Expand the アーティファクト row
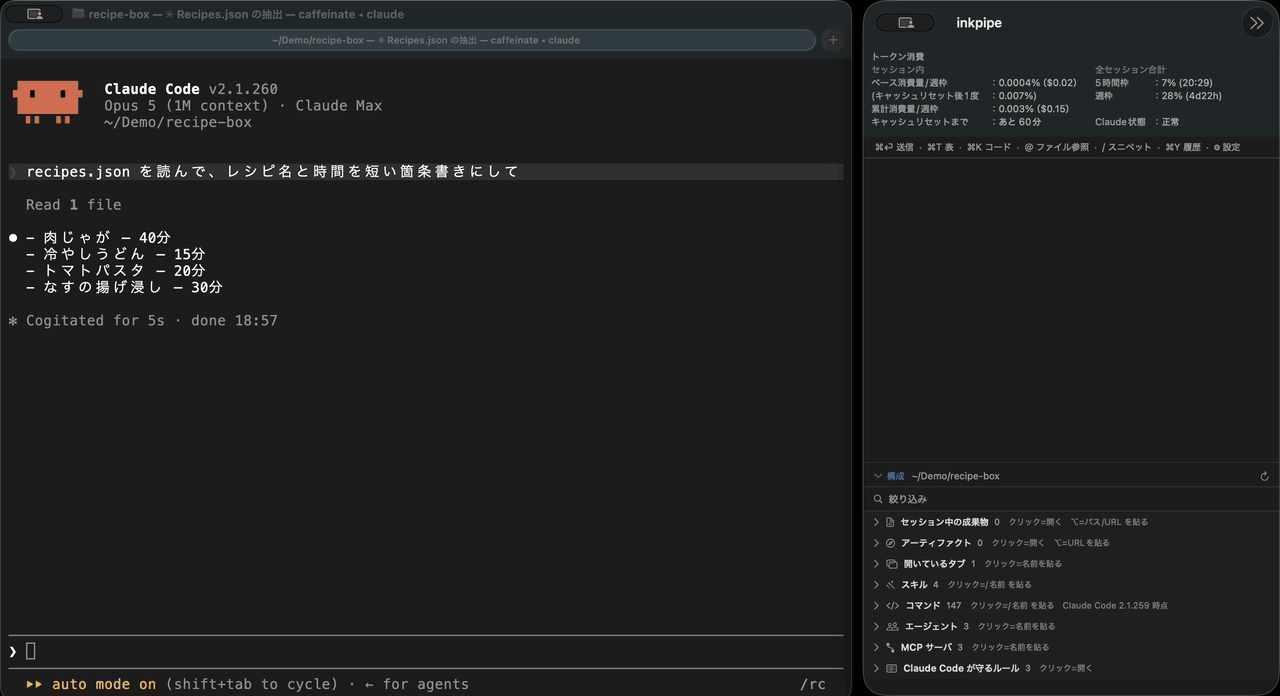The image size is (1280, 696). tap(877, 543)
